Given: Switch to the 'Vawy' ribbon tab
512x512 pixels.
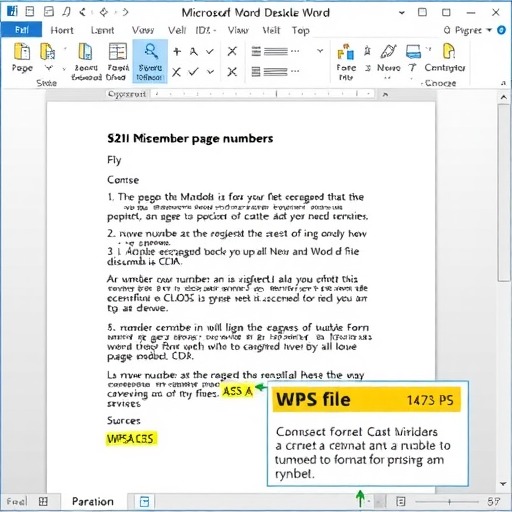Looking at the screenshot, I should pyautogui.click(x=143, y=30).
